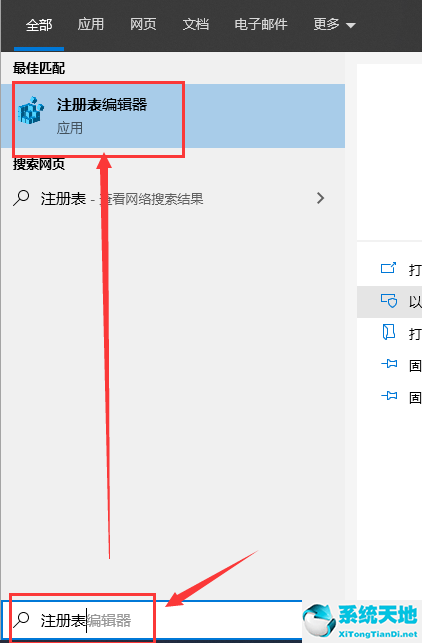Click the first pin icon (pin to Start)
This screenshot has height=643, width=422.
[389, 363]
